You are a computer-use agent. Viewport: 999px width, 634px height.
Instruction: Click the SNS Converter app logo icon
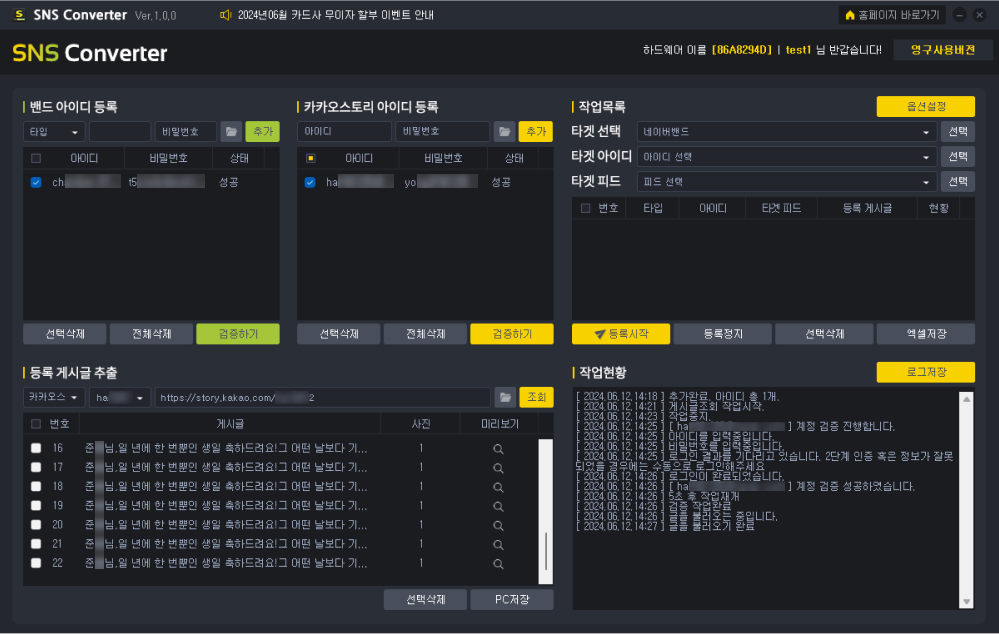point(19,15)
